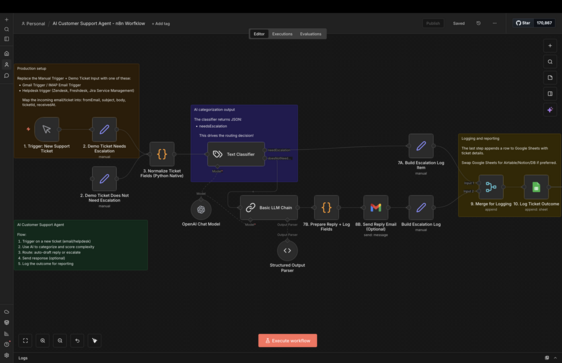Screen dimensions: 562x363
Task: Click the 170,867 star count
Action: [544, 23]
